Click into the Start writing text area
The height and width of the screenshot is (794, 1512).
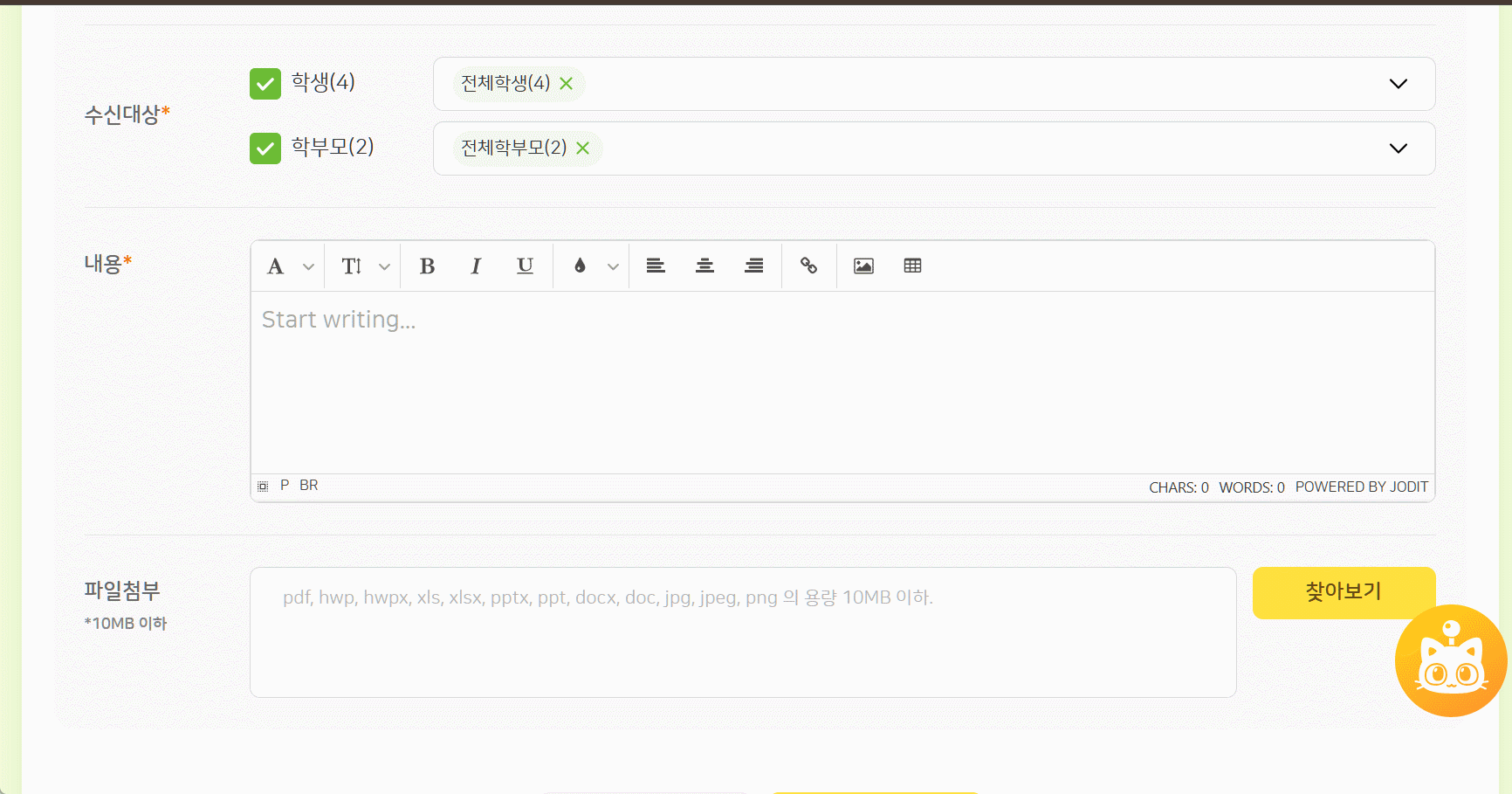point(842,382)
